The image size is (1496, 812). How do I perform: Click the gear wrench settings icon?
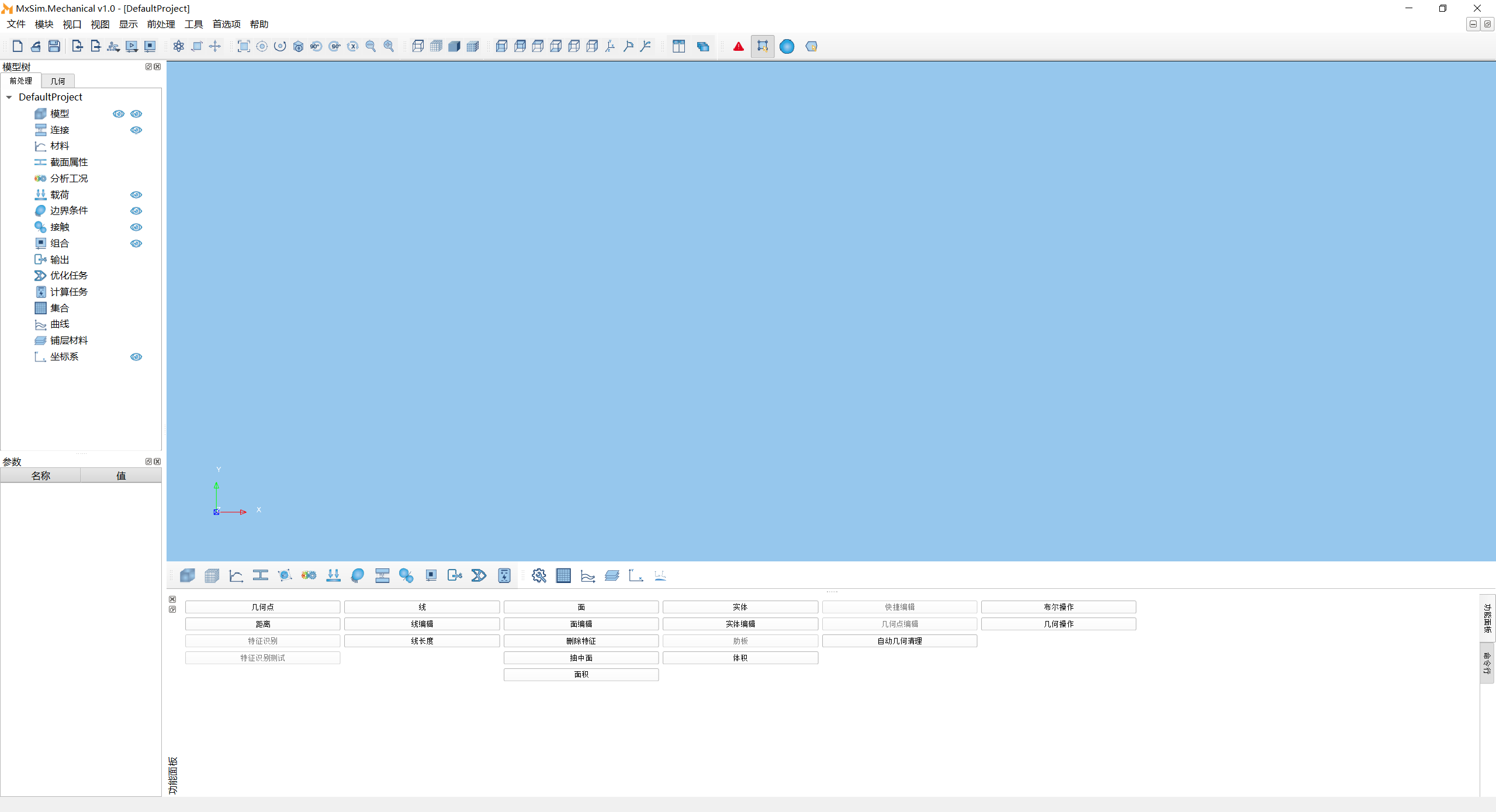pos(539,576)
